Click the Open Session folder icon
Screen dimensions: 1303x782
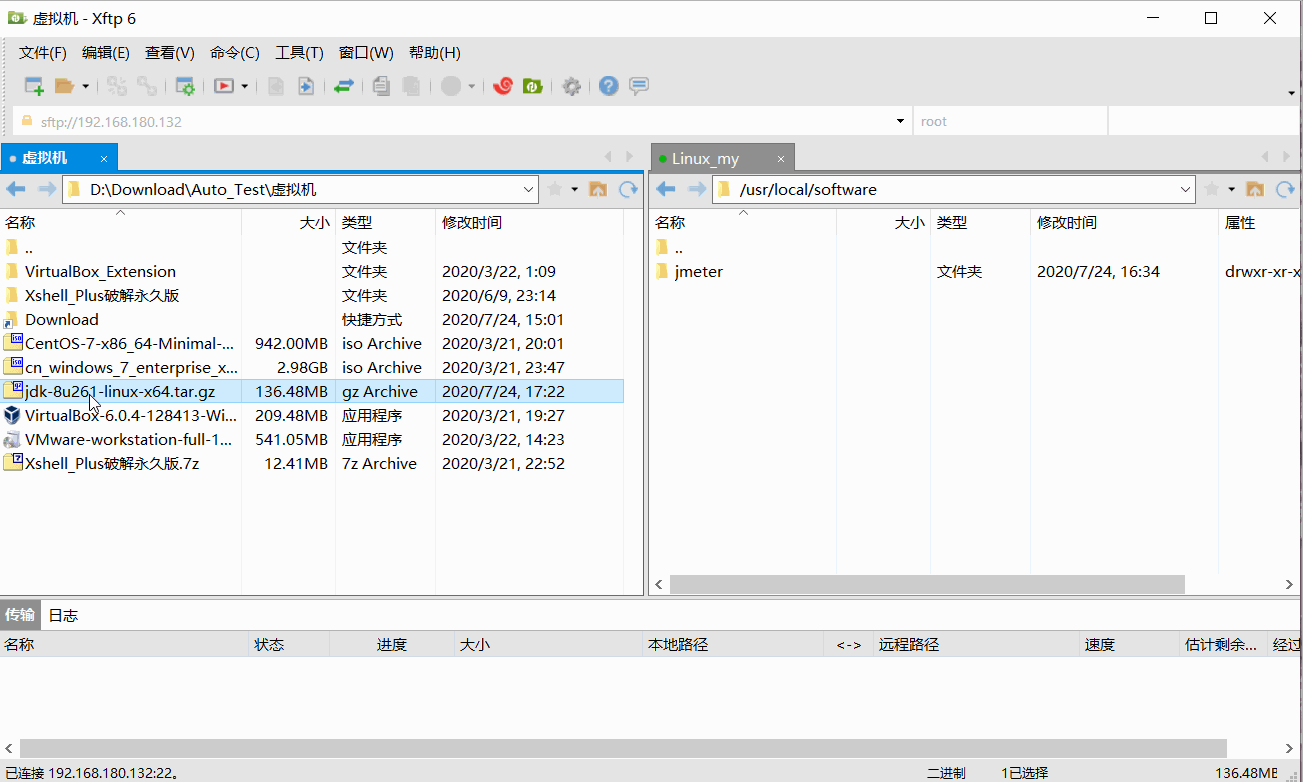(x=65, y=86)
